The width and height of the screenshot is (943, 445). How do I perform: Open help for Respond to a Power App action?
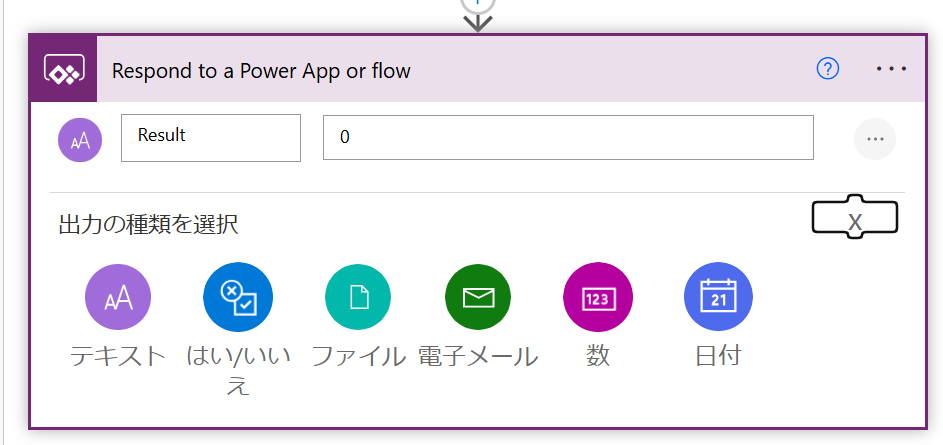click(828, 70)
